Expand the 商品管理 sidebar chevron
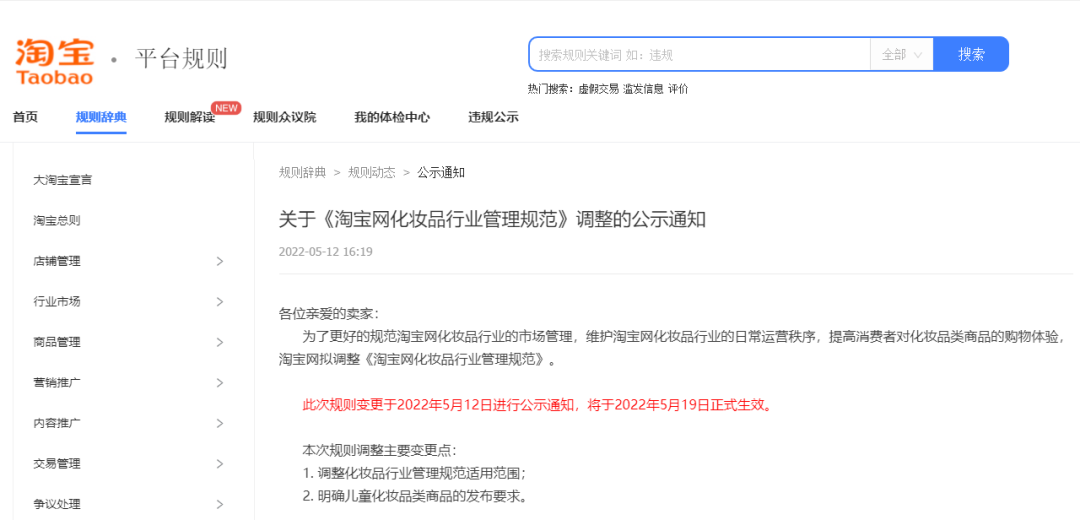 click(x=220, y=342)
